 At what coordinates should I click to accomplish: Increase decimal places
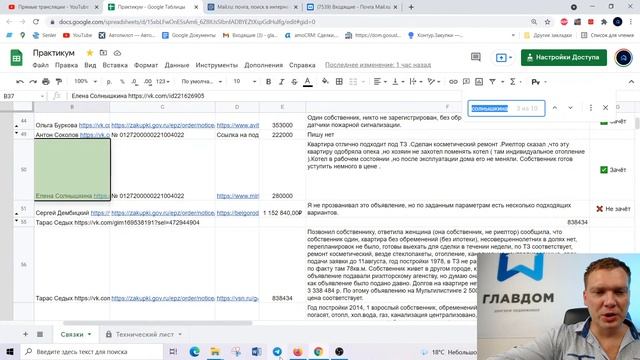click(148, 82)
